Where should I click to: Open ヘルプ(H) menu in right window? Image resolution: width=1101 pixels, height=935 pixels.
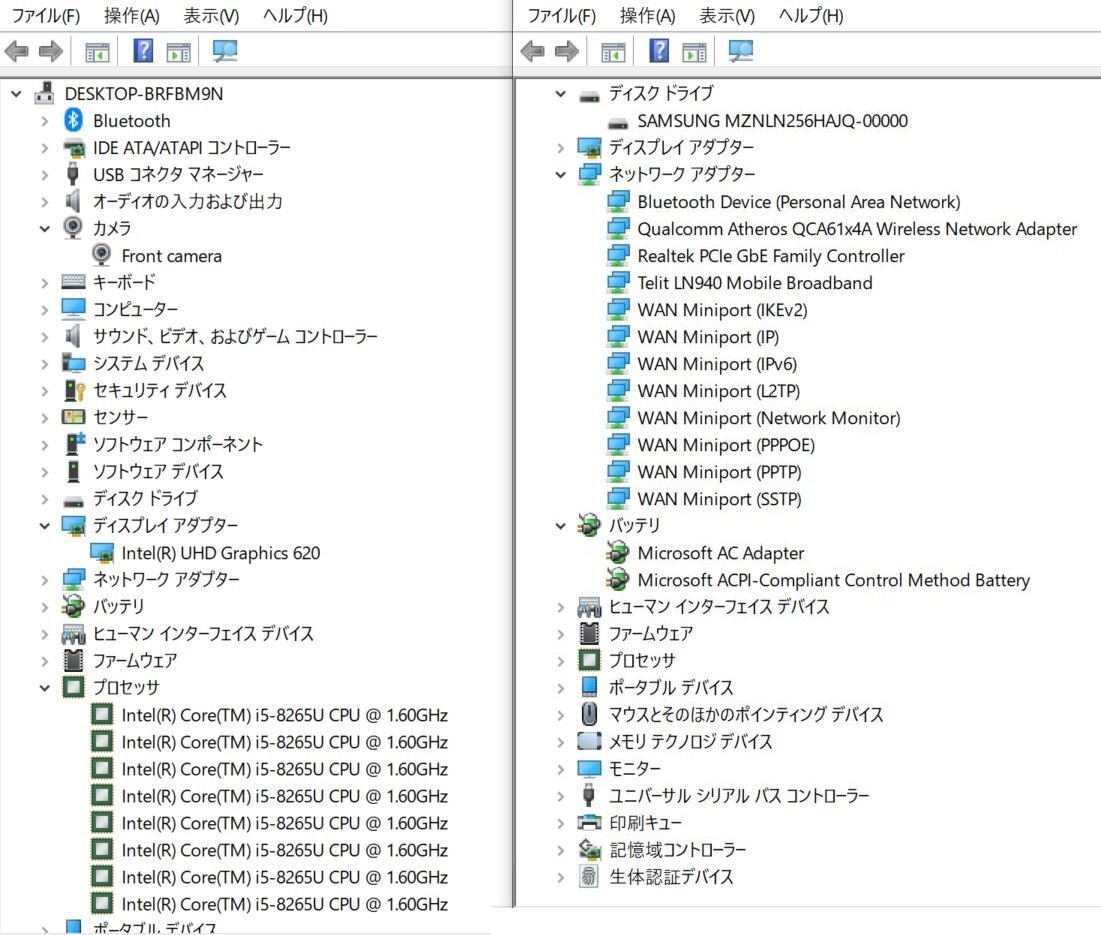point(811,15)
